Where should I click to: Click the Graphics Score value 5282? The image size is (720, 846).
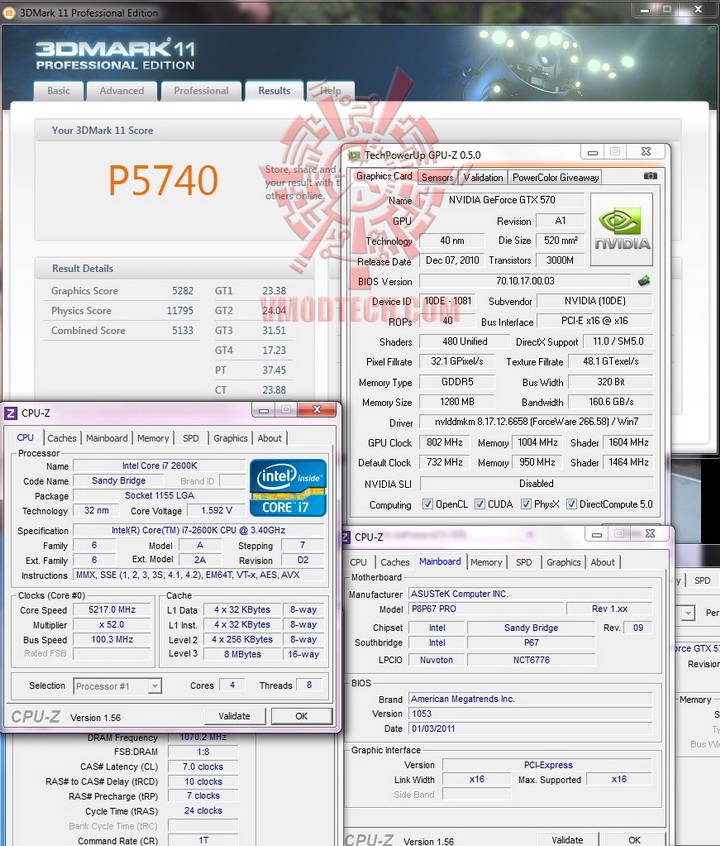click(182, 291)
